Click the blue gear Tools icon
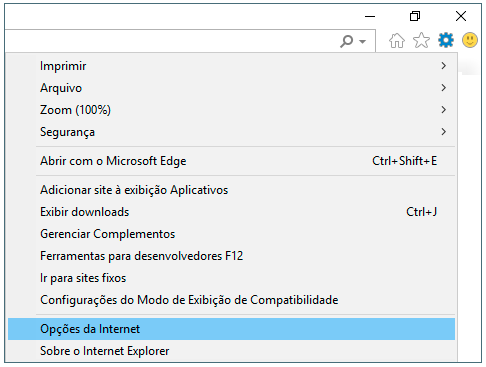Viewport: 486px width, 367px height. point(446,40)
